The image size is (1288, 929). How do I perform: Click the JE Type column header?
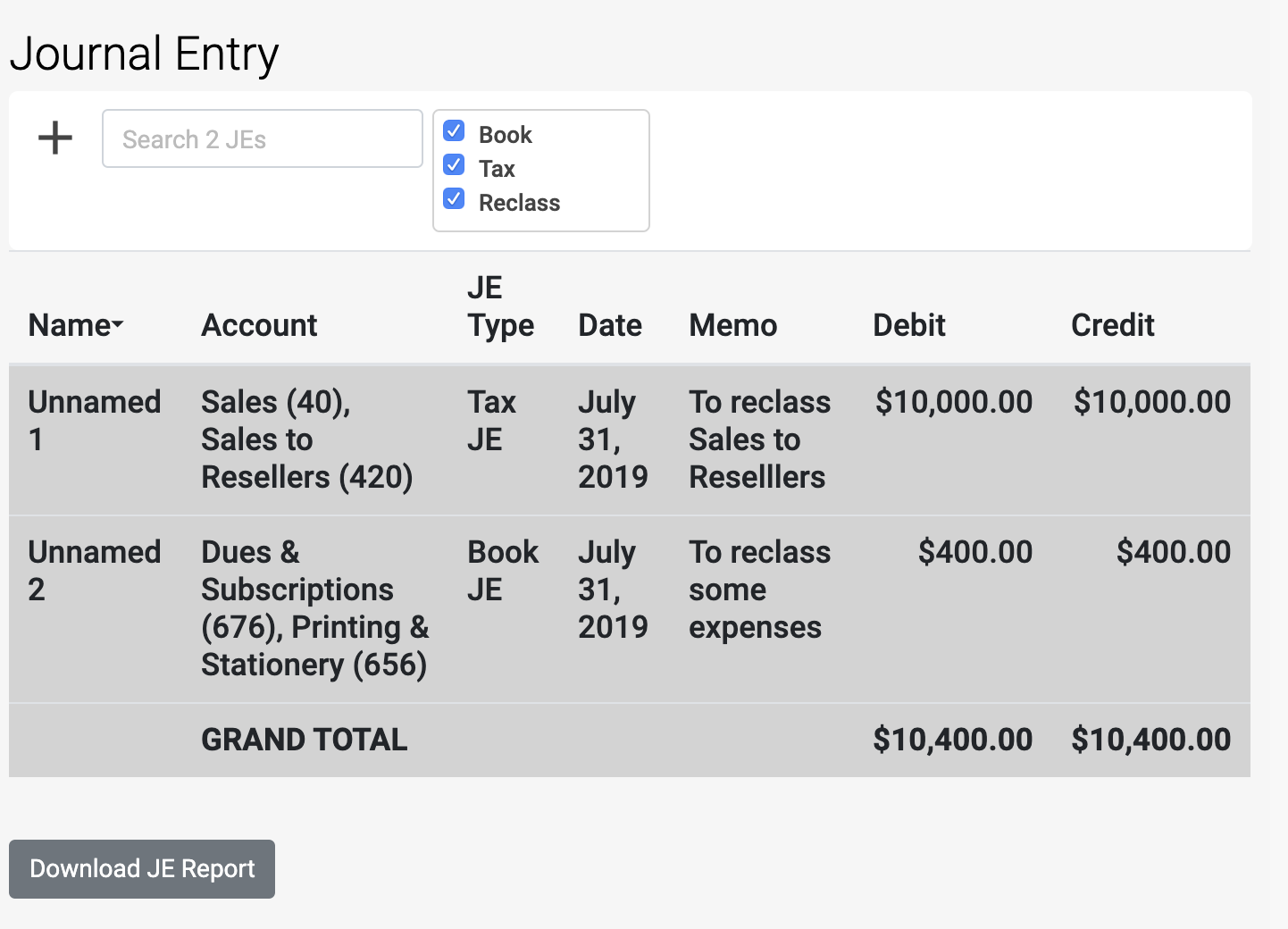[500, 306]
